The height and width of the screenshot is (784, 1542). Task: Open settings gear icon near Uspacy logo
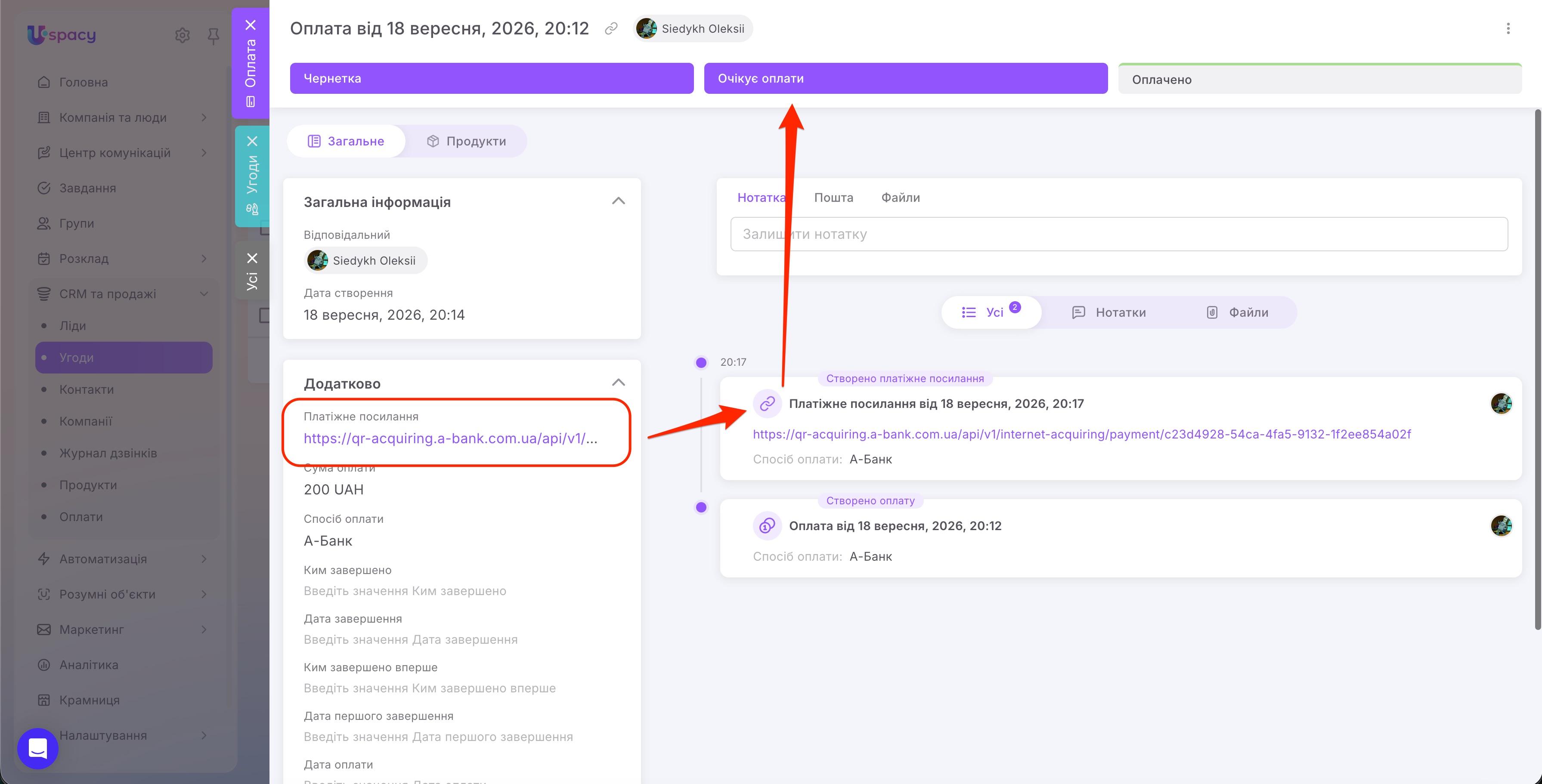coord(183,36)
